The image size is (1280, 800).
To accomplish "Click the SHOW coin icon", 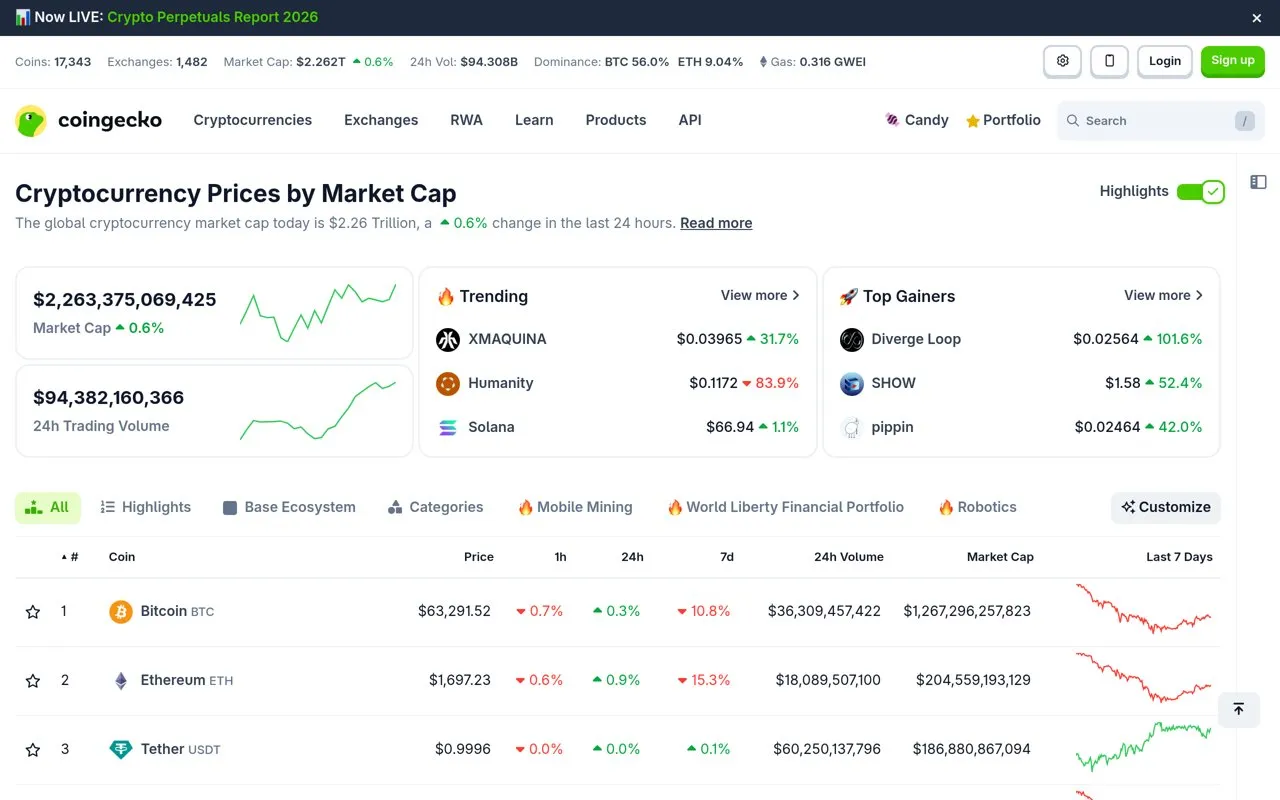I will pyautogui.click(x=851, y=384).
